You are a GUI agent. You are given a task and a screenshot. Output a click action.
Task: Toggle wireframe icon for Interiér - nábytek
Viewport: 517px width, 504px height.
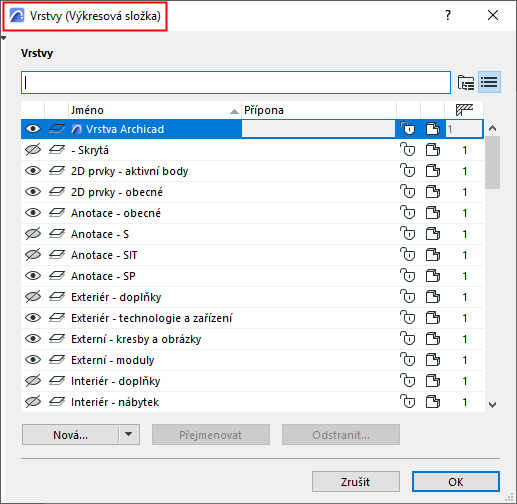[x=433, y=402]
